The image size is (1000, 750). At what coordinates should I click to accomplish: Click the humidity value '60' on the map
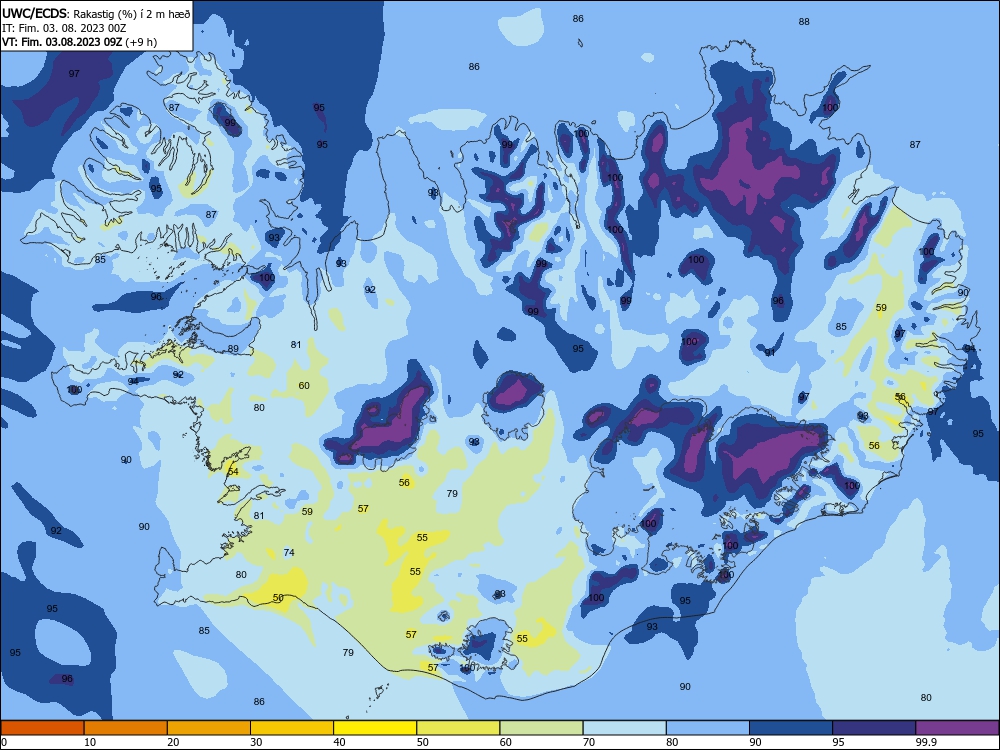(304, 386)
